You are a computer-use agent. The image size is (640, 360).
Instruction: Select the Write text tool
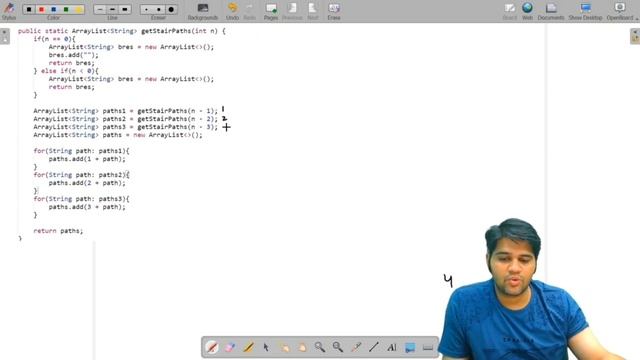tap(392, 347)
